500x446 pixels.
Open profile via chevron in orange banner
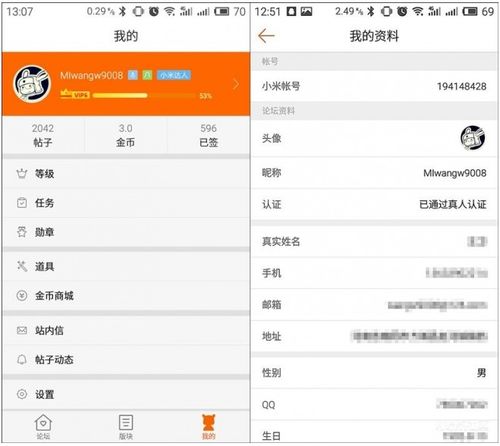236,84
